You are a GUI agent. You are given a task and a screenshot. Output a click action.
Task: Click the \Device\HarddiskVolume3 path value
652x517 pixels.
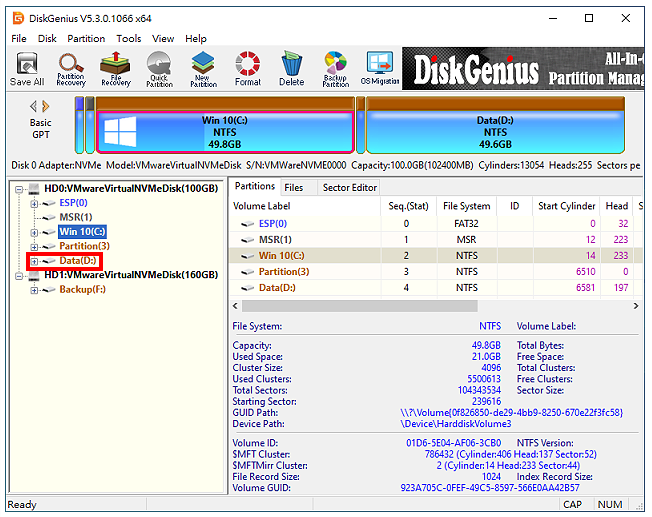pyautogui.click(x=456, y=424)
